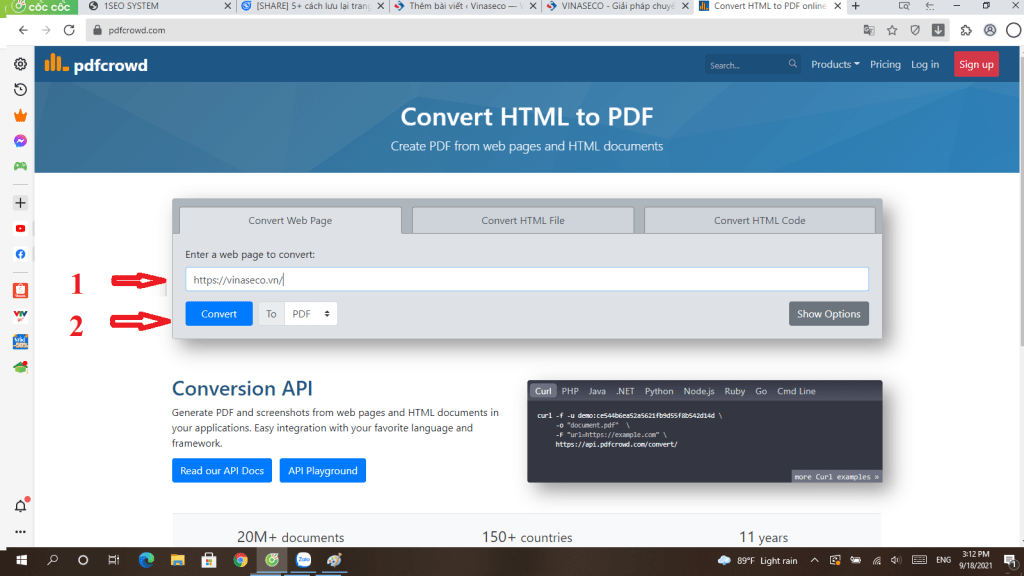Open Messenger in the browser sidebar

pyautogui.click(x=20, y=141)
